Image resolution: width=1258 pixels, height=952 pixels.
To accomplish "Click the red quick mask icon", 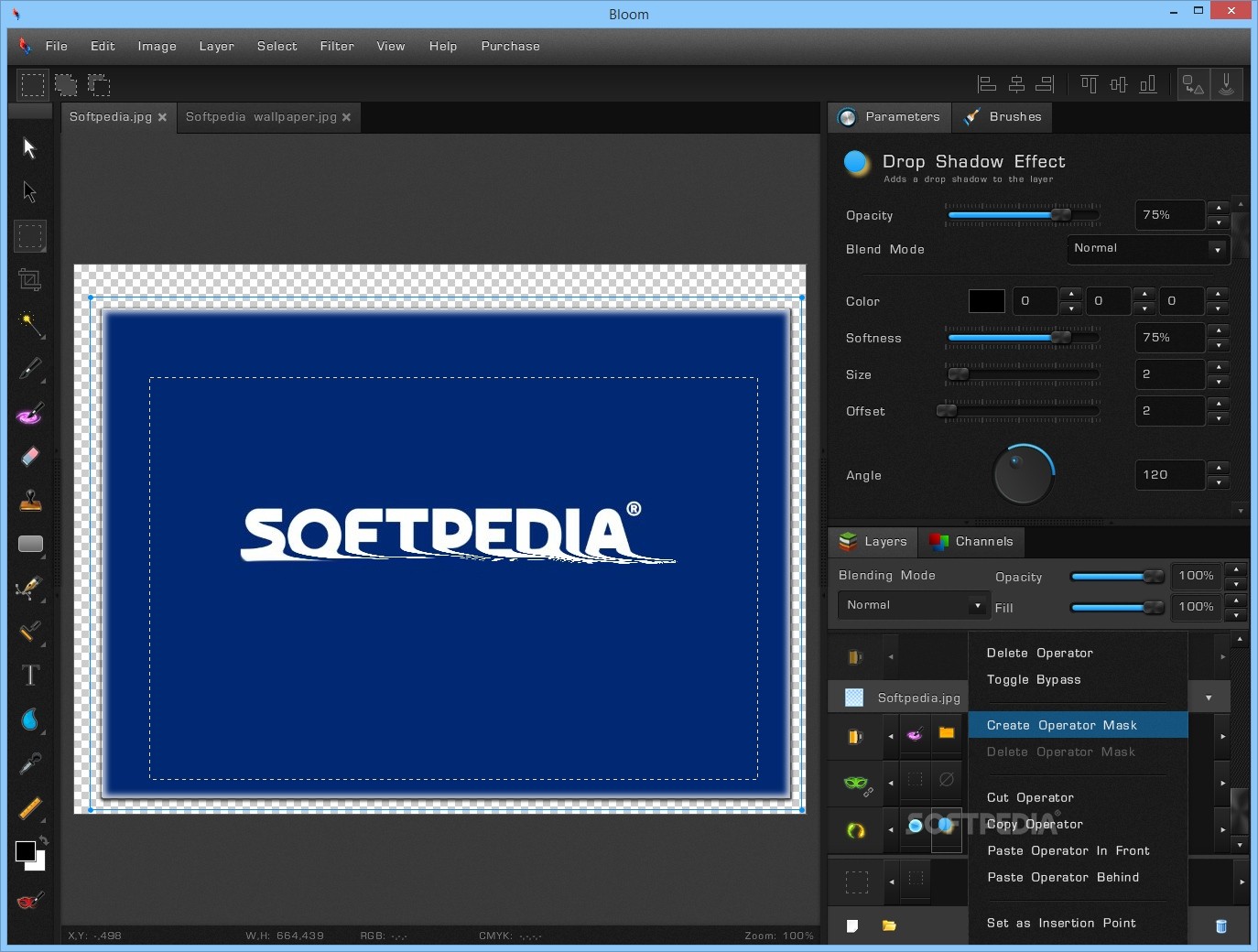I will (29, 902).
